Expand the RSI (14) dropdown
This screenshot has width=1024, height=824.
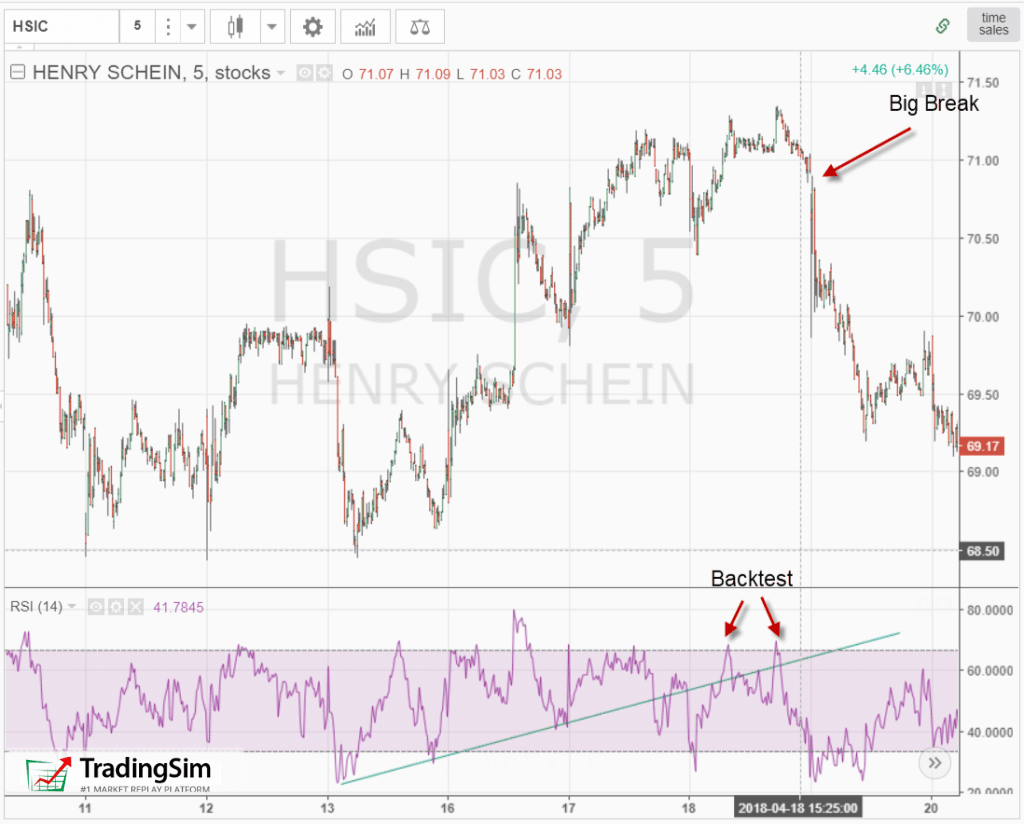pos(71,607)
